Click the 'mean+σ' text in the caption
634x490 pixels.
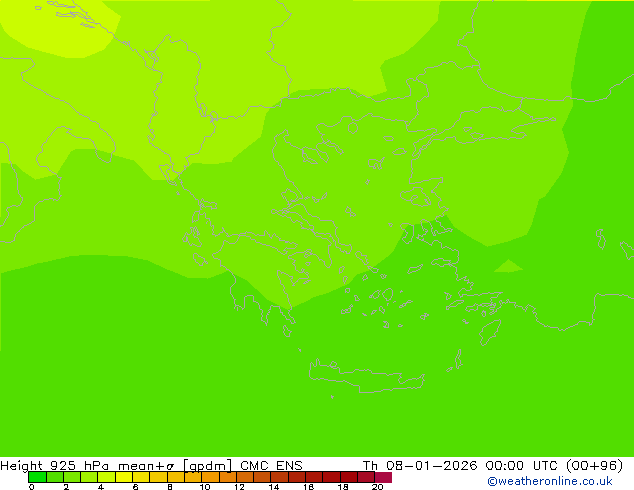[x=146, y=466]
